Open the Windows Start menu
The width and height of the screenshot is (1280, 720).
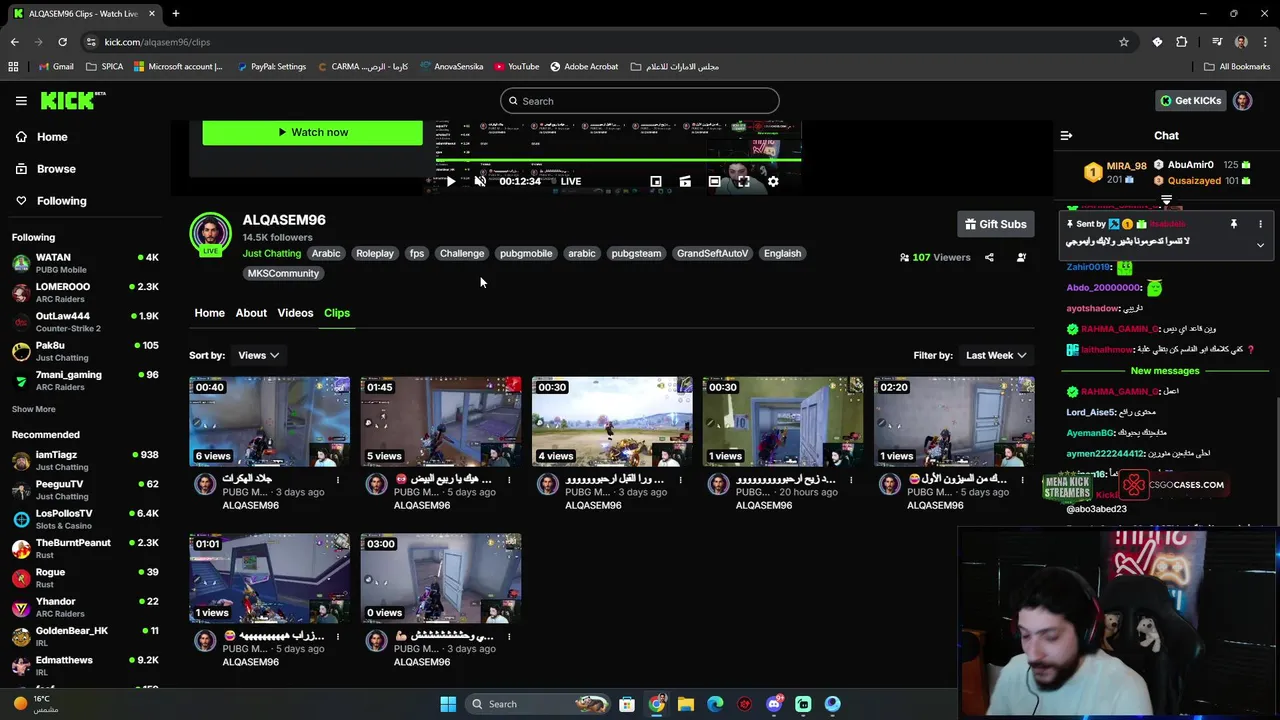point(448,704)
